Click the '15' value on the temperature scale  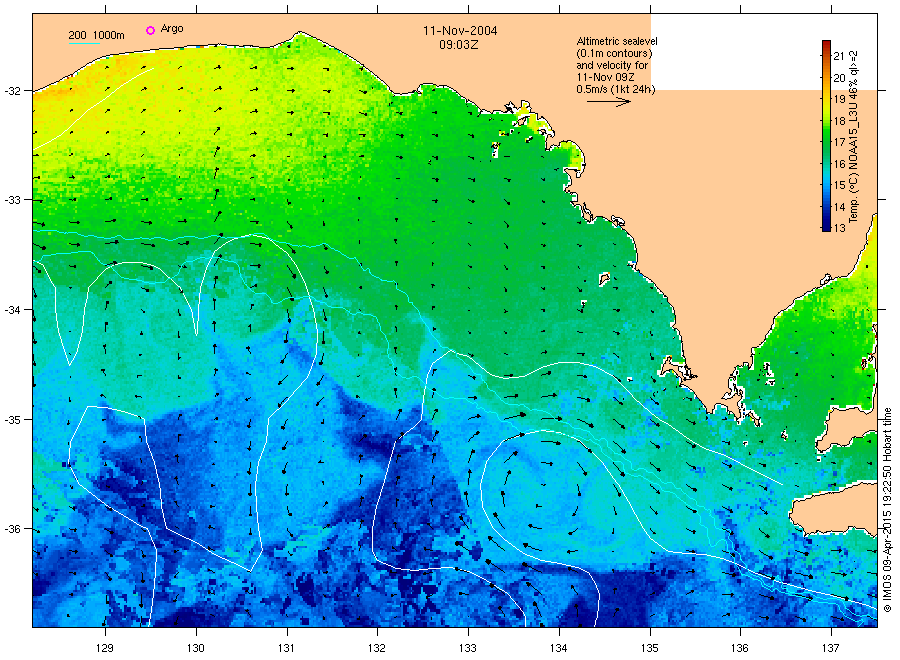point(839,185)
